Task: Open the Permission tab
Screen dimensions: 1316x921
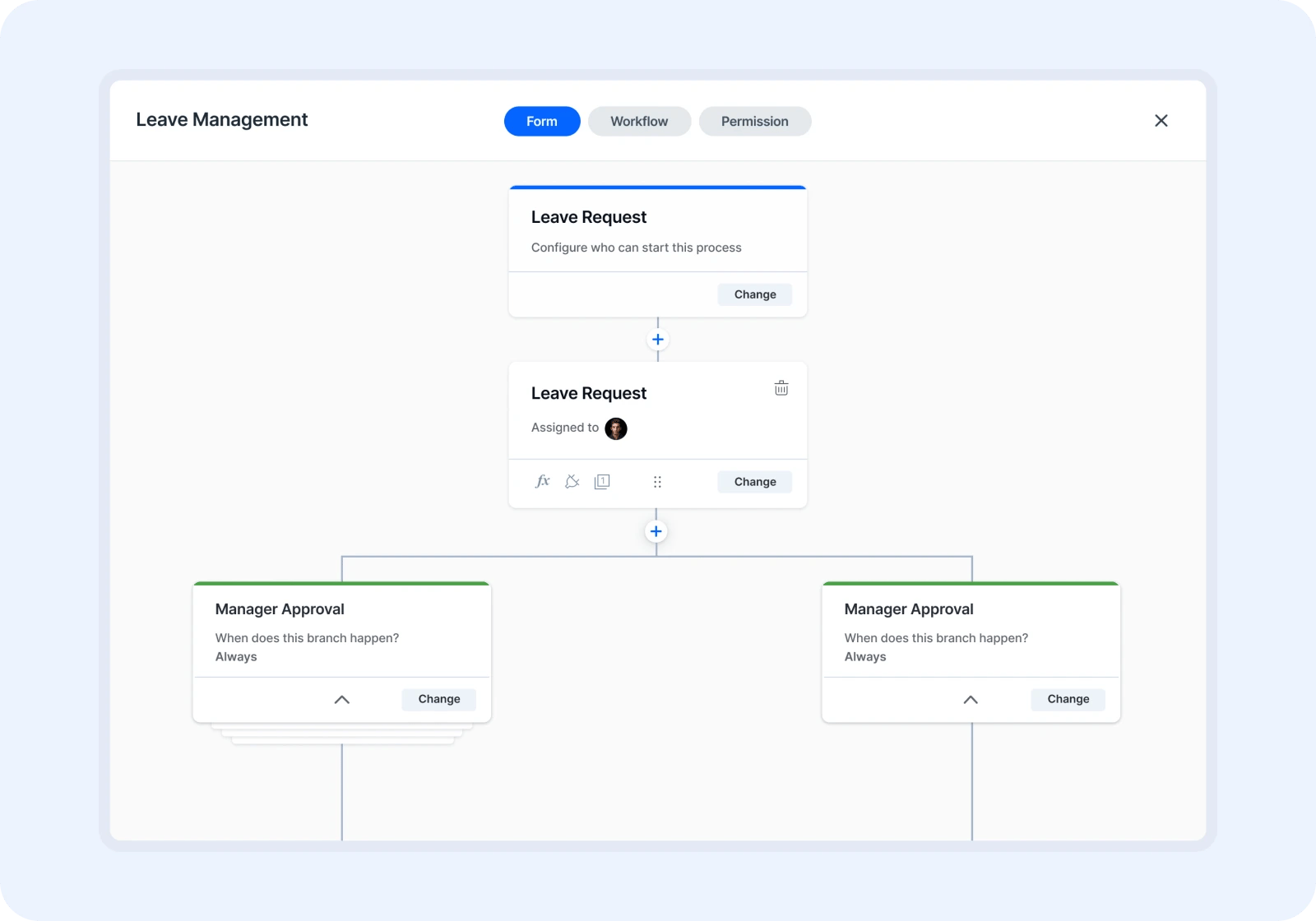Action: point(754,121)
